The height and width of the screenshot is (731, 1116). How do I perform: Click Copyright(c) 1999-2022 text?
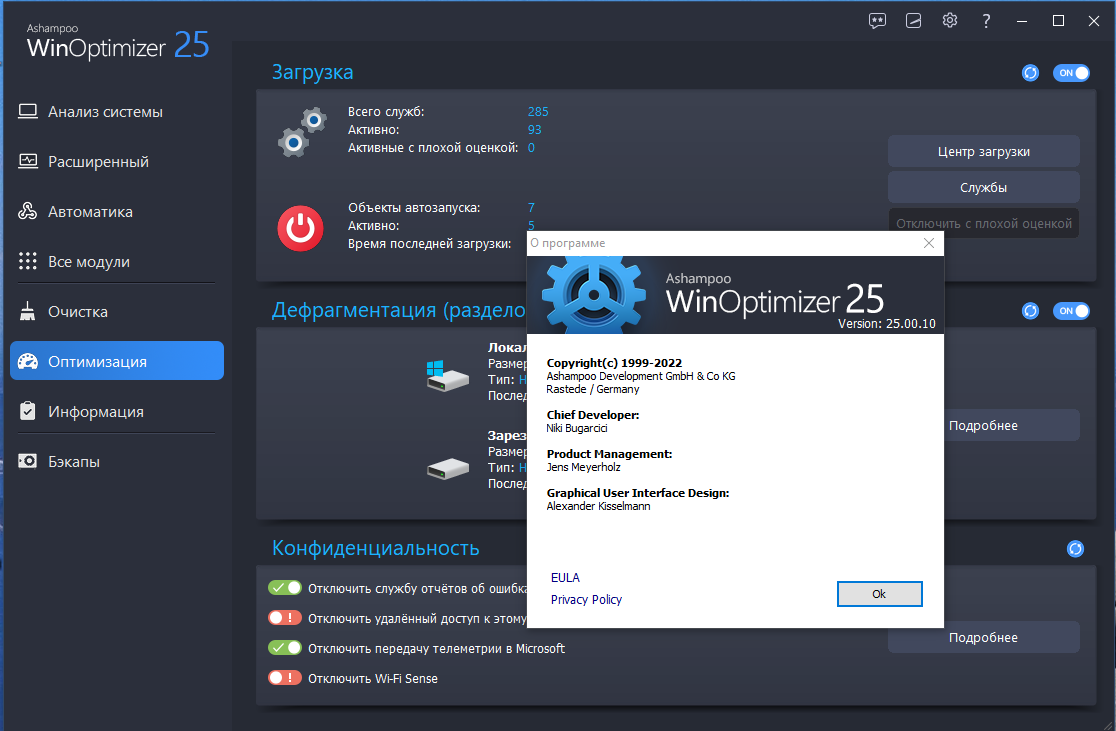click(x=614, y=363)
